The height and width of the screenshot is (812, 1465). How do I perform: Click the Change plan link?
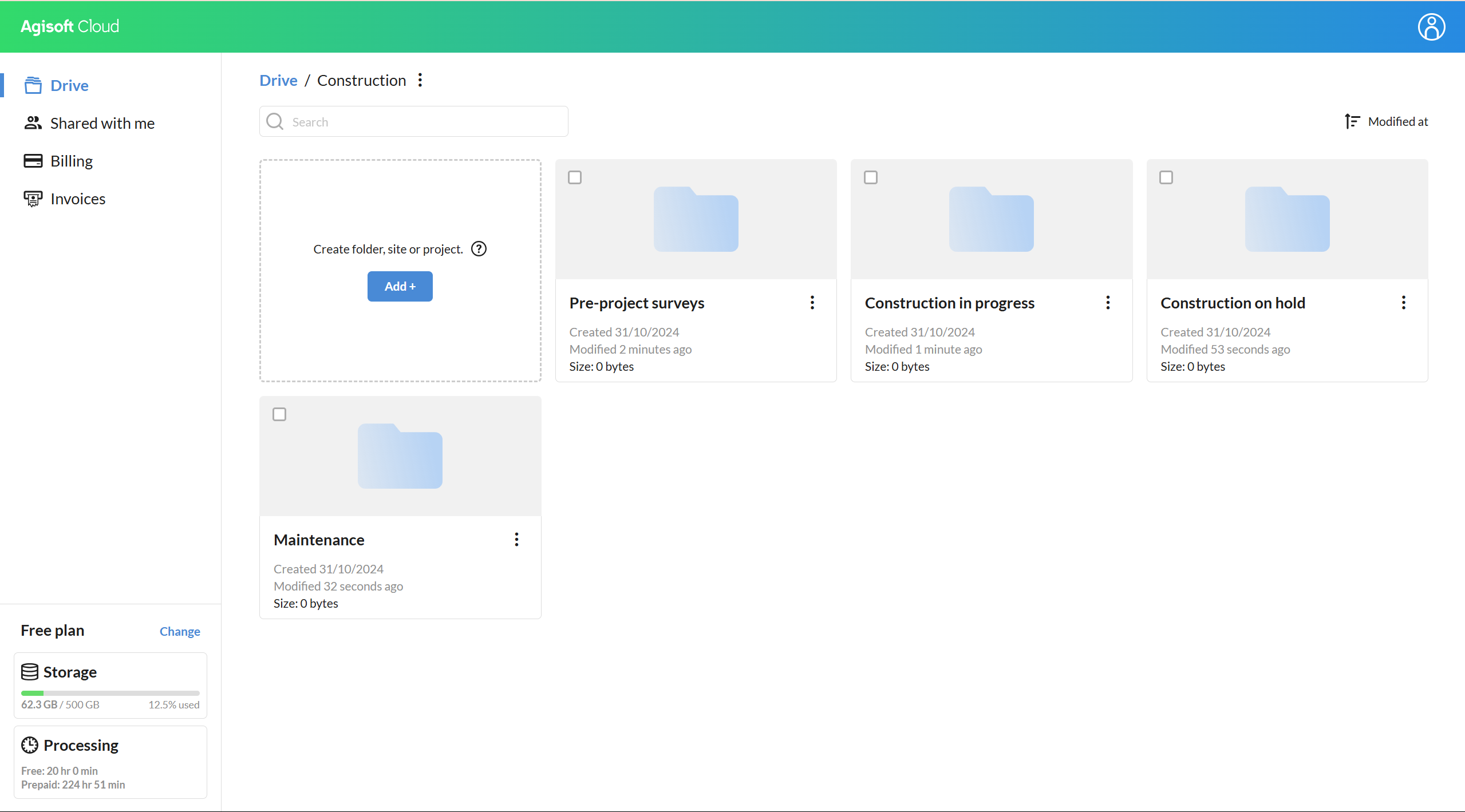tap(180, 631)
